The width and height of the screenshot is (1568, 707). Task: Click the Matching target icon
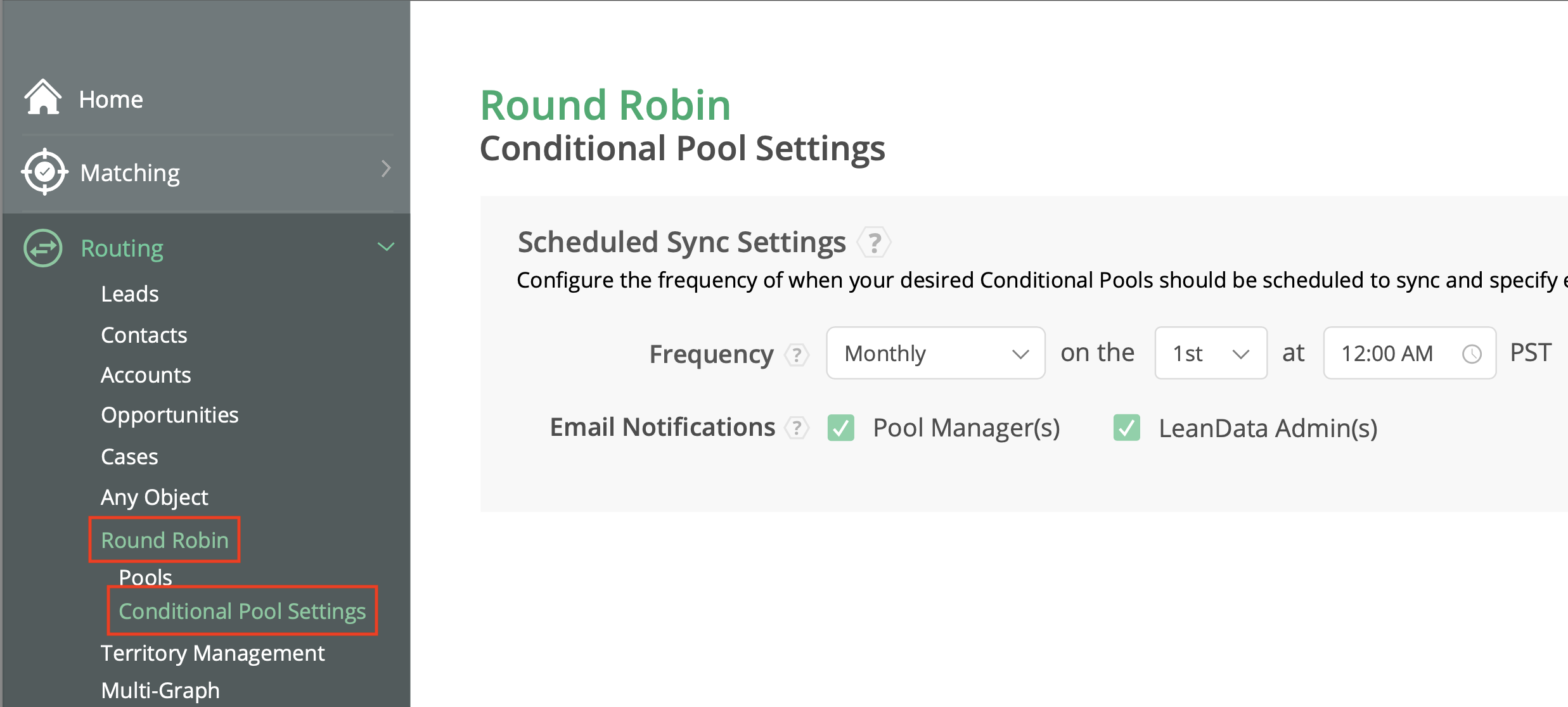[x=44, y=172]
